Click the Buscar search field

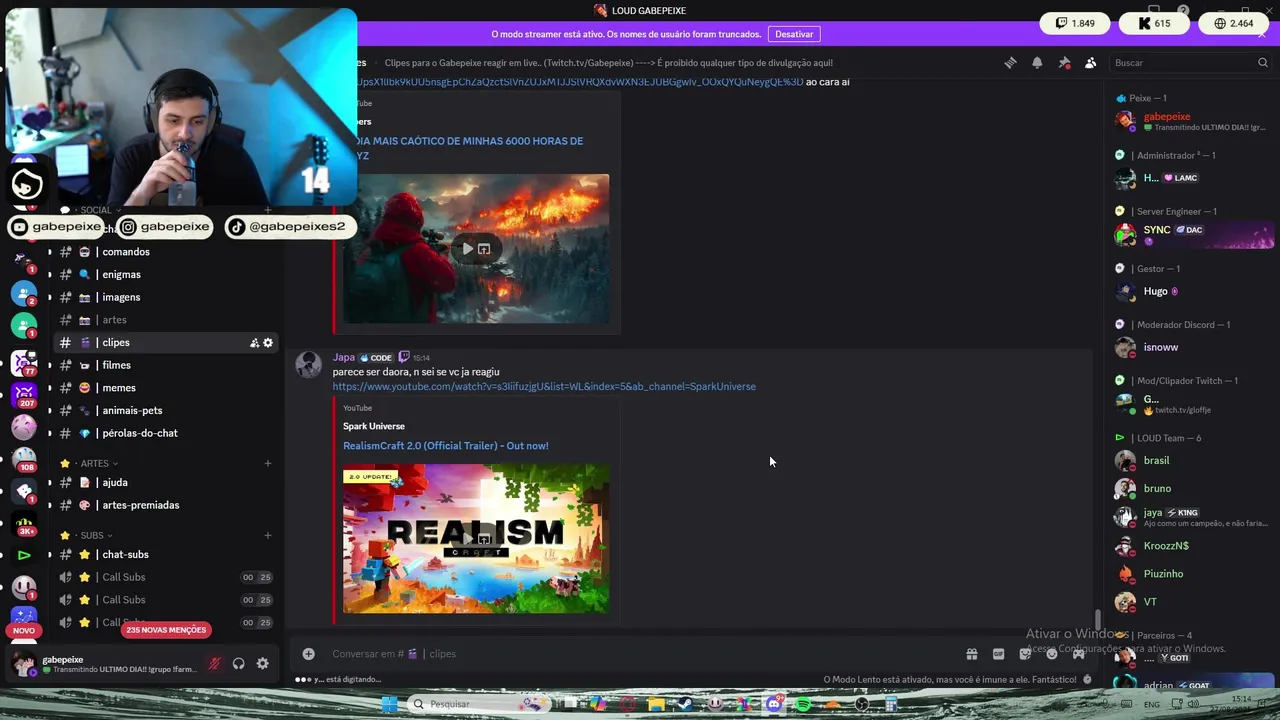coord(1190,62)
